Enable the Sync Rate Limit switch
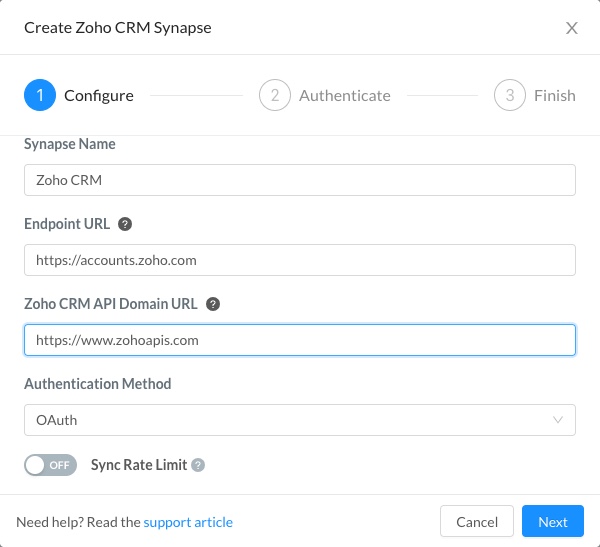600x547 pixels. 51,465
